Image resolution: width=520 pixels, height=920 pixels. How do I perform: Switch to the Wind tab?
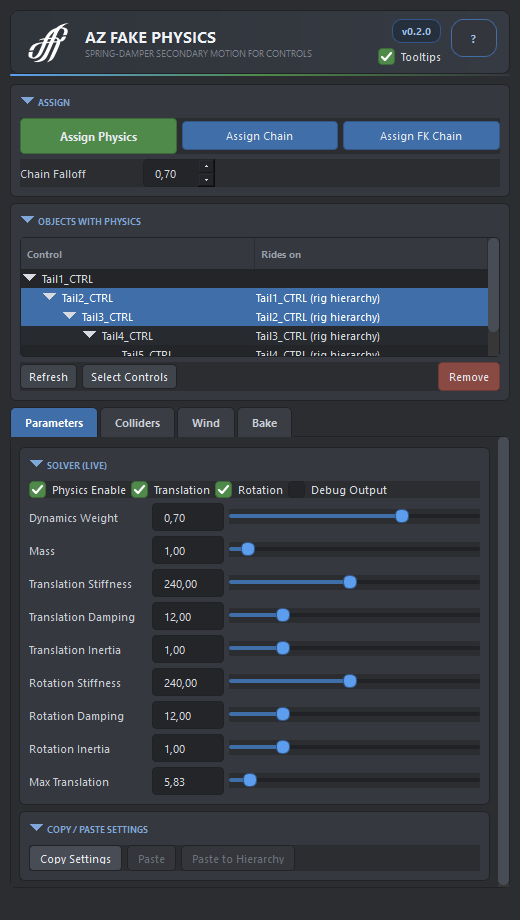pyautogui.click(x=206, y=423)
